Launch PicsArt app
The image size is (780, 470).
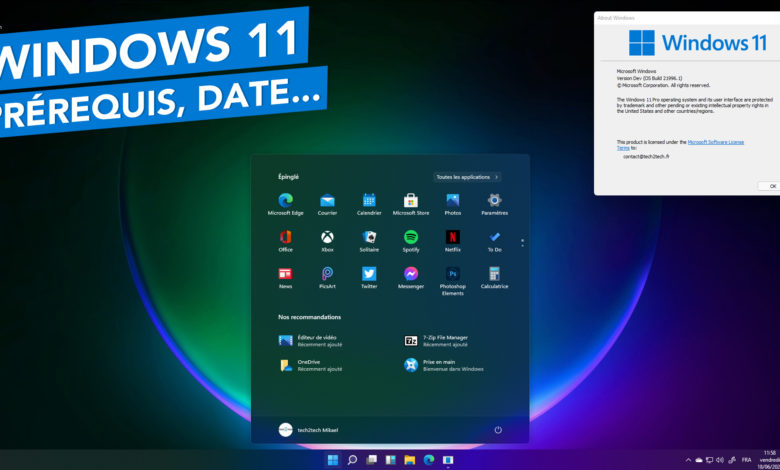tap(327, 278)
